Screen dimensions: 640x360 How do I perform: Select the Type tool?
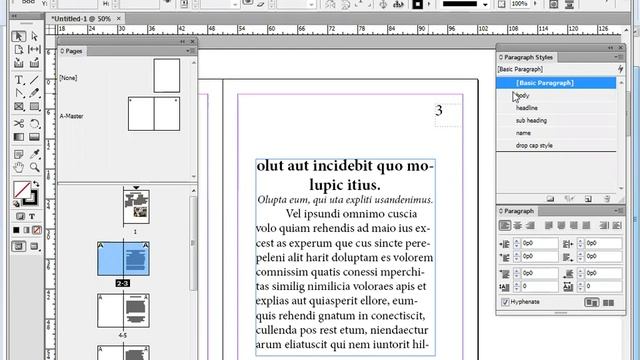tap(18, 80)
